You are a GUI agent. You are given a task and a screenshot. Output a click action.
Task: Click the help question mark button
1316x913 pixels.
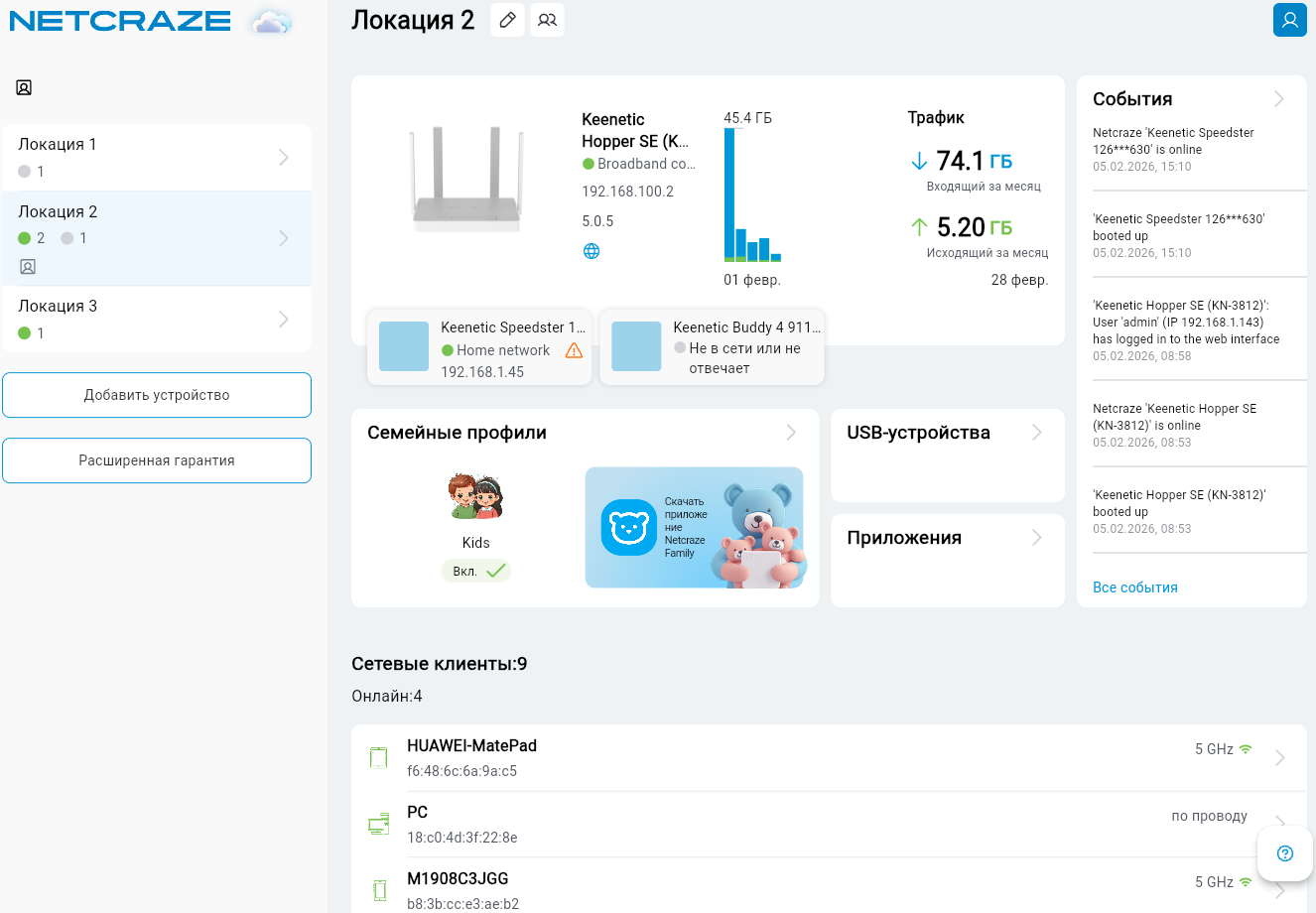click(x=1284, y=853)
